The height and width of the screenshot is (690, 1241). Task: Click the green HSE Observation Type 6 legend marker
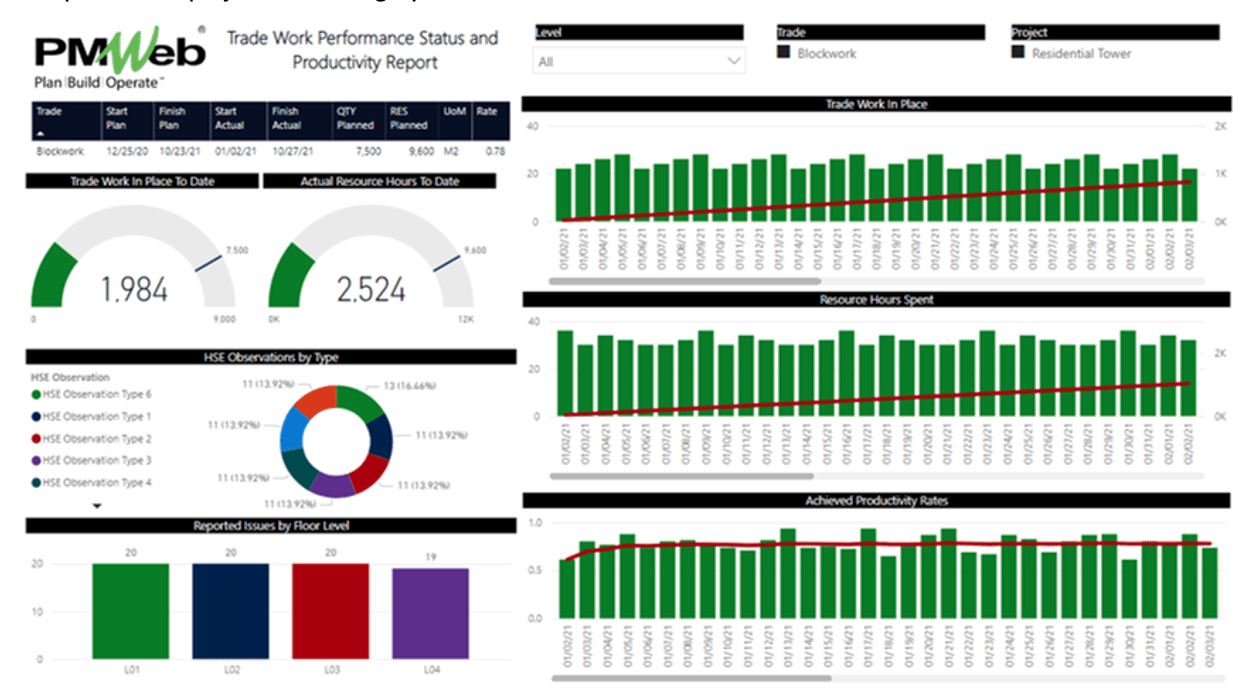tap(36, 395)
